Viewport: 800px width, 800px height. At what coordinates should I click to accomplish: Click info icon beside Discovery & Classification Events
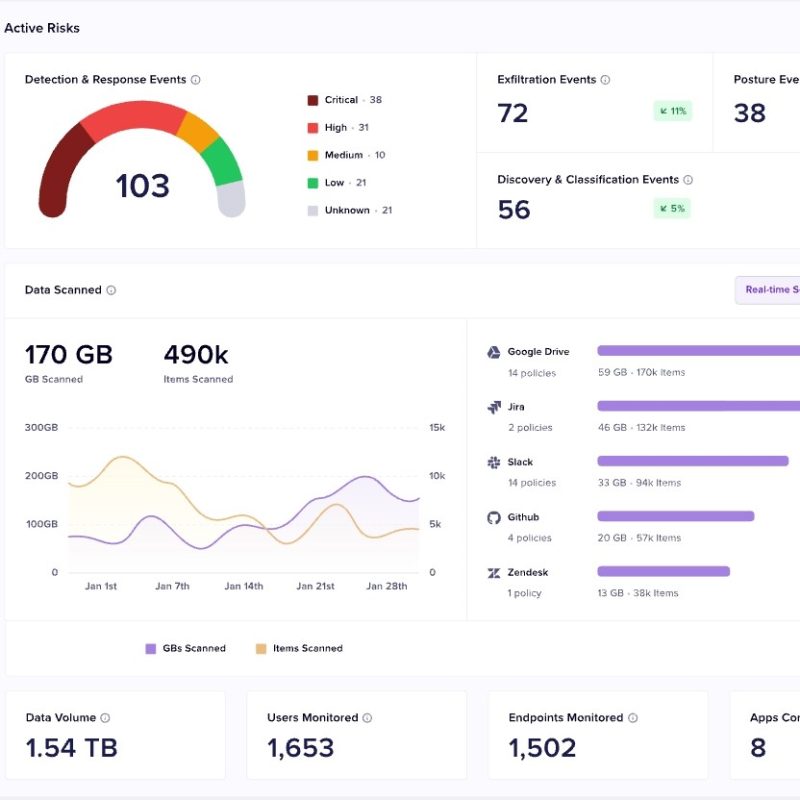[x=688, y=180]
